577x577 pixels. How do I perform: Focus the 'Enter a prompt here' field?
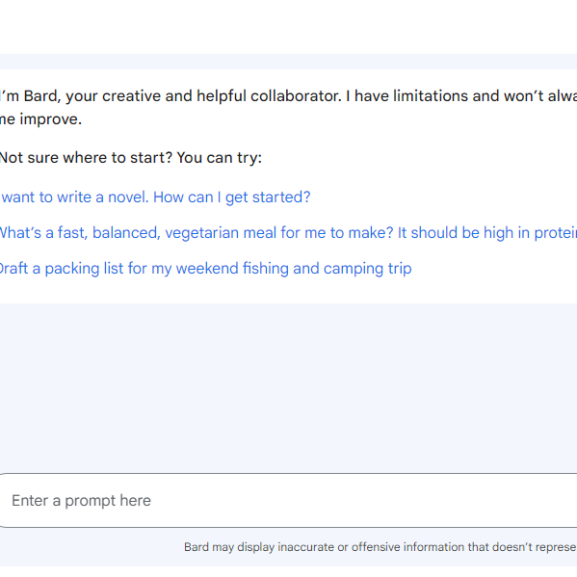coord(288,500)
